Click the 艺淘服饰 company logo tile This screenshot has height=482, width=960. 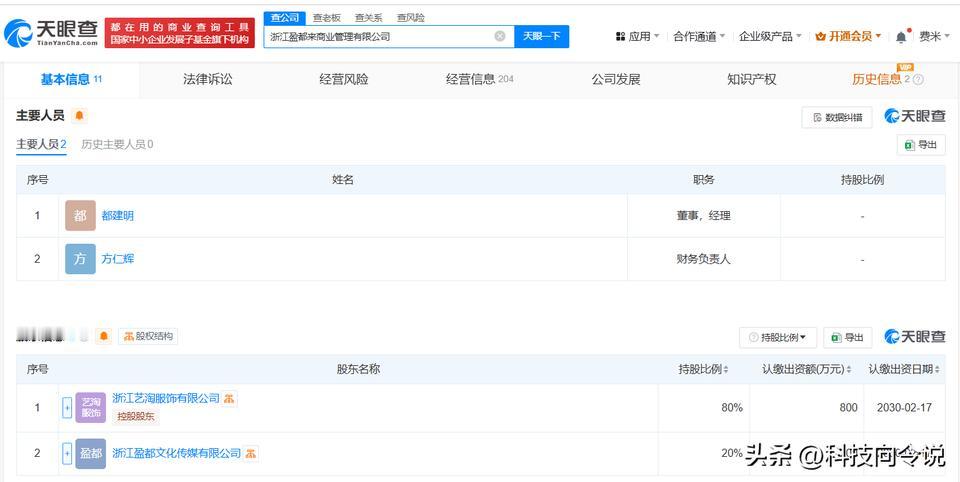tap(91, 407)
